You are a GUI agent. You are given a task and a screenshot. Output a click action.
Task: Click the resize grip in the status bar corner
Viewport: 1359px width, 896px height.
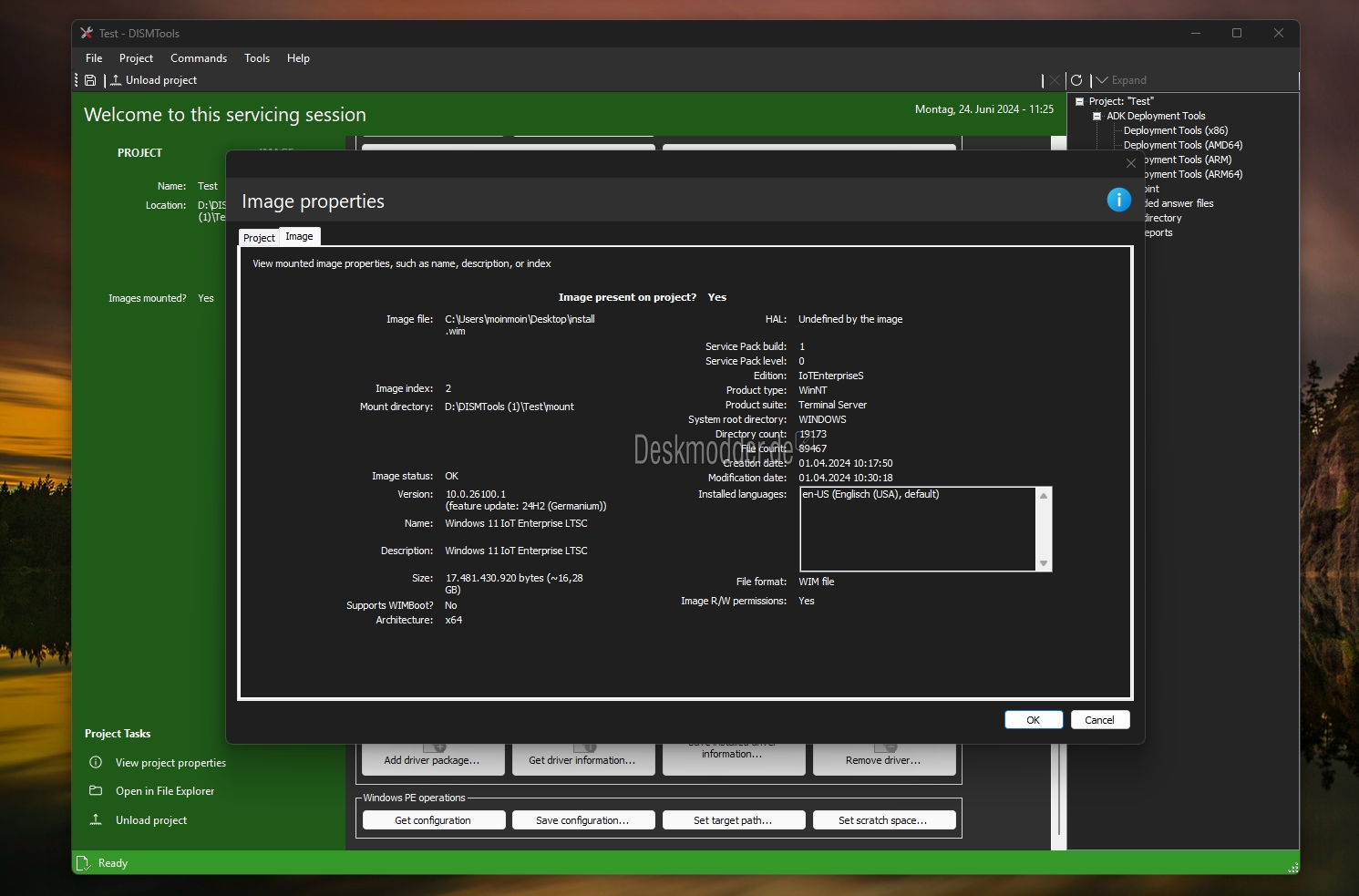1292,867
